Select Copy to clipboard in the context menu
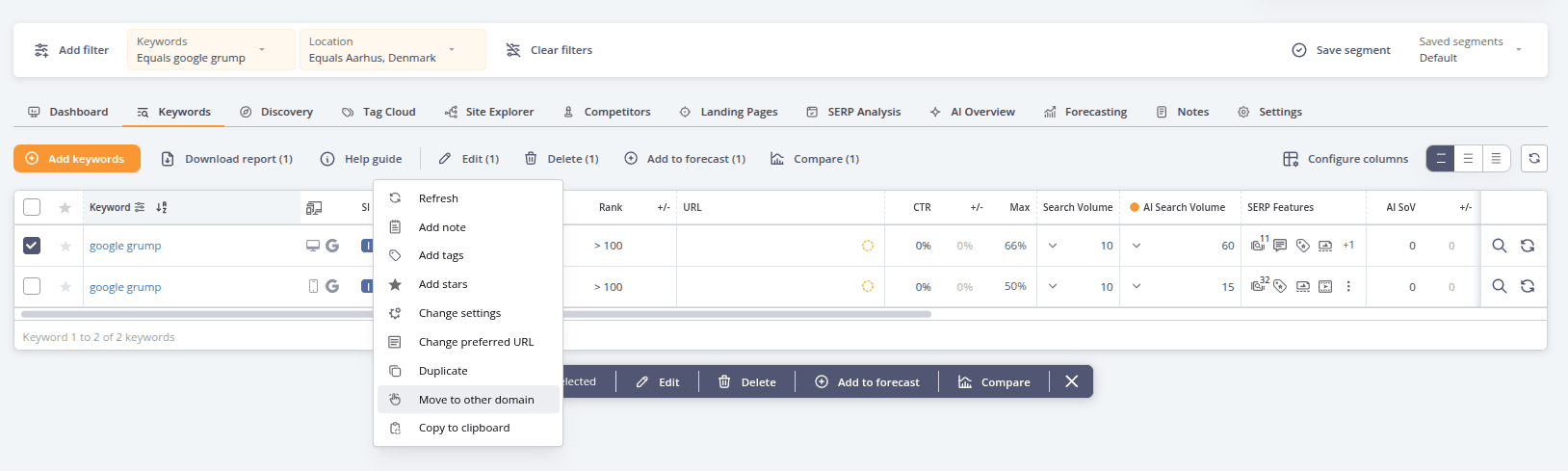Screen dimensions: 1568x471 [x=468, y=428]
